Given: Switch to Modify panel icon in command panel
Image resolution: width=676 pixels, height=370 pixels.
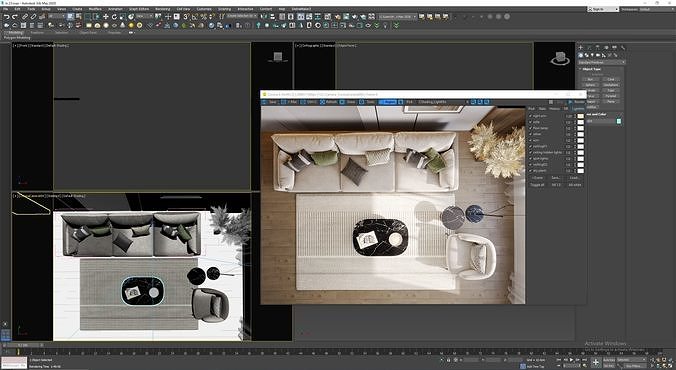Looking at the screenshot, I should tap(589, 47).
